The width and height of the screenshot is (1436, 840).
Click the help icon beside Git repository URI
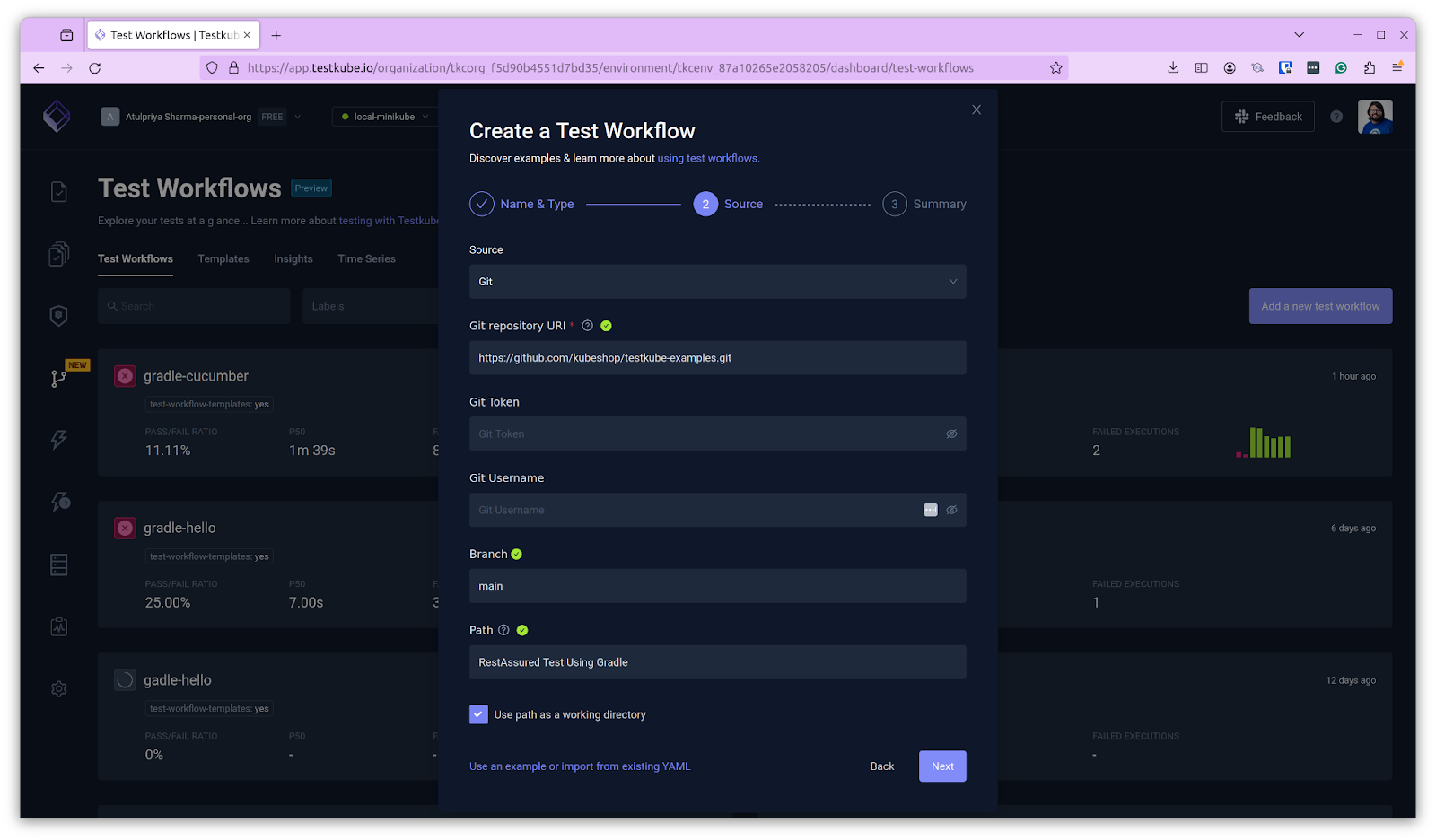tap(587, 326)
